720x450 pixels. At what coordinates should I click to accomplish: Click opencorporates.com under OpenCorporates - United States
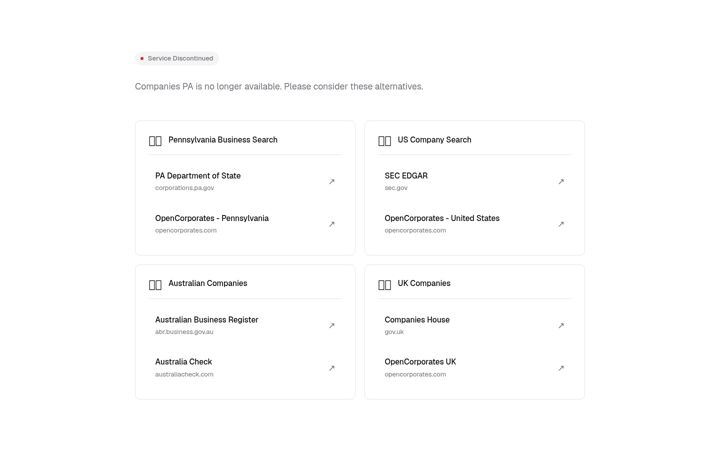click(415, 231)
